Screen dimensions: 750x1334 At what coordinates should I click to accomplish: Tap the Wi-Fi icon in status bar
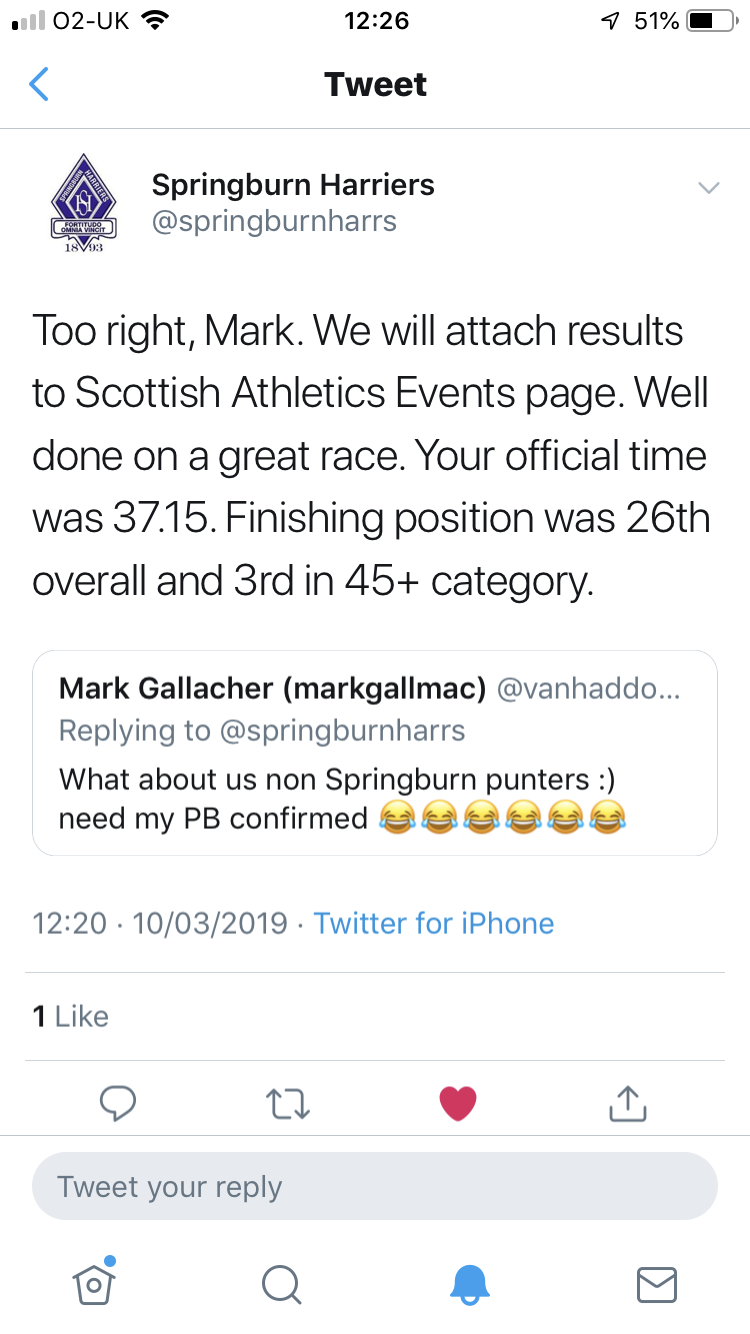[155, 21]
